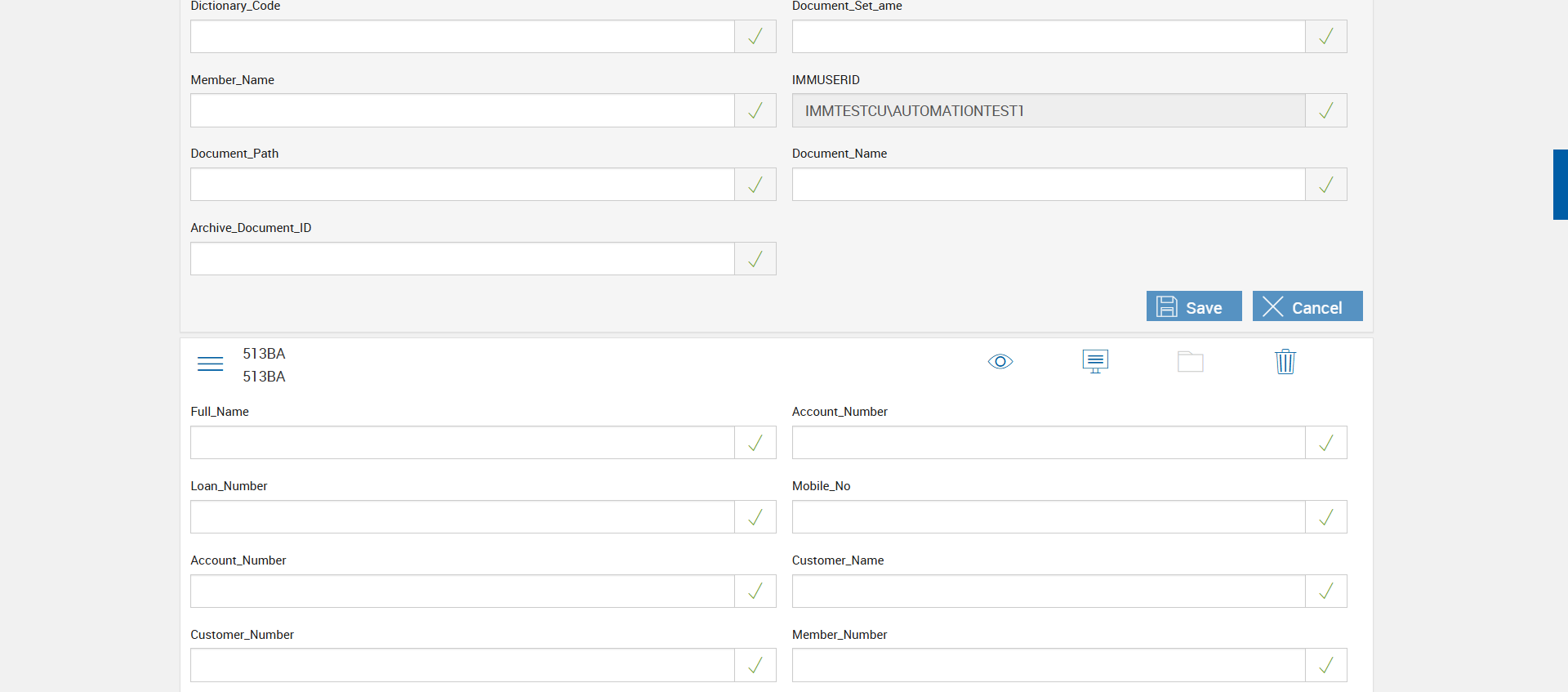Cancel the property edits
Viewport: 1568px width, 692px height.
tap(1307, 306)
